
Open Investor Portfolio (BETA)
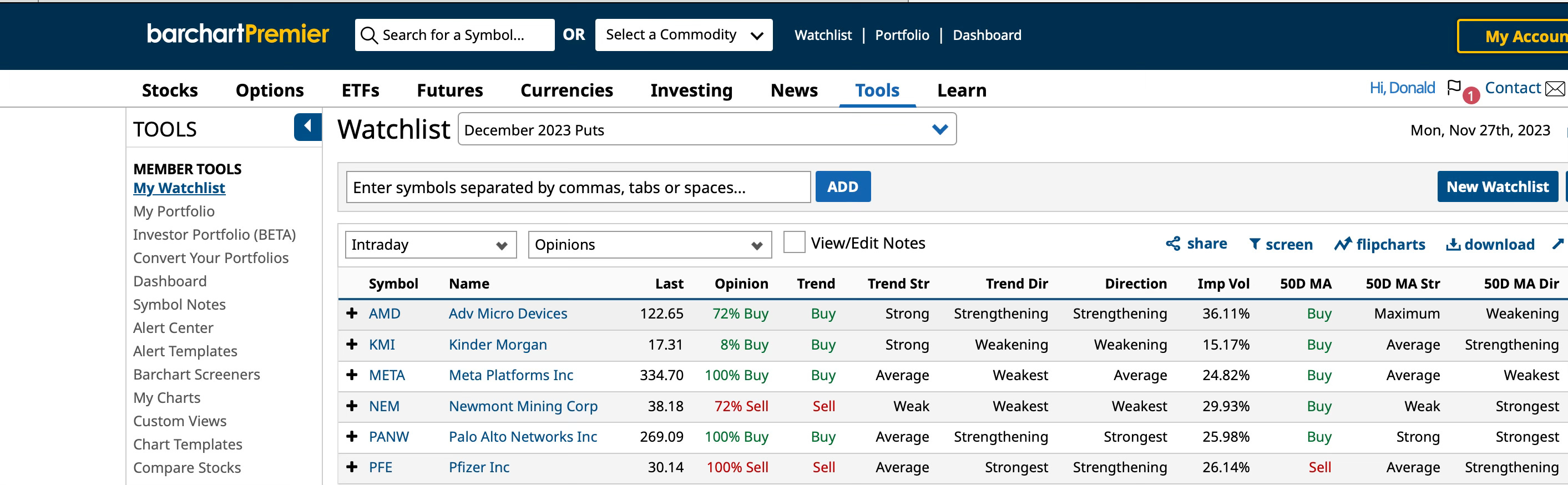coord(214,234)
